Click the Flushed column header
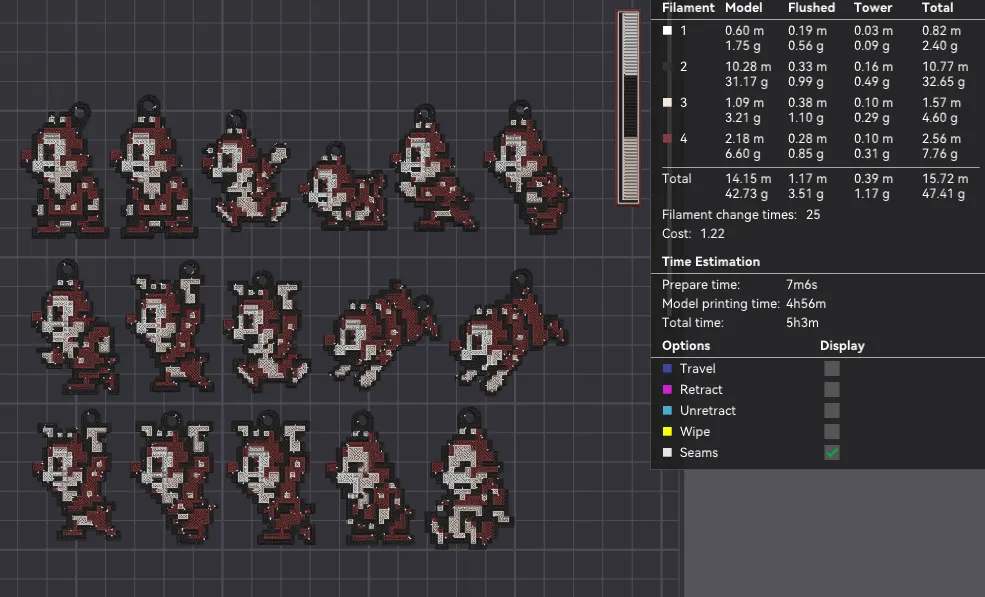Image resolution: width=985 pixels, height=597 pixels. pos(812,8)
